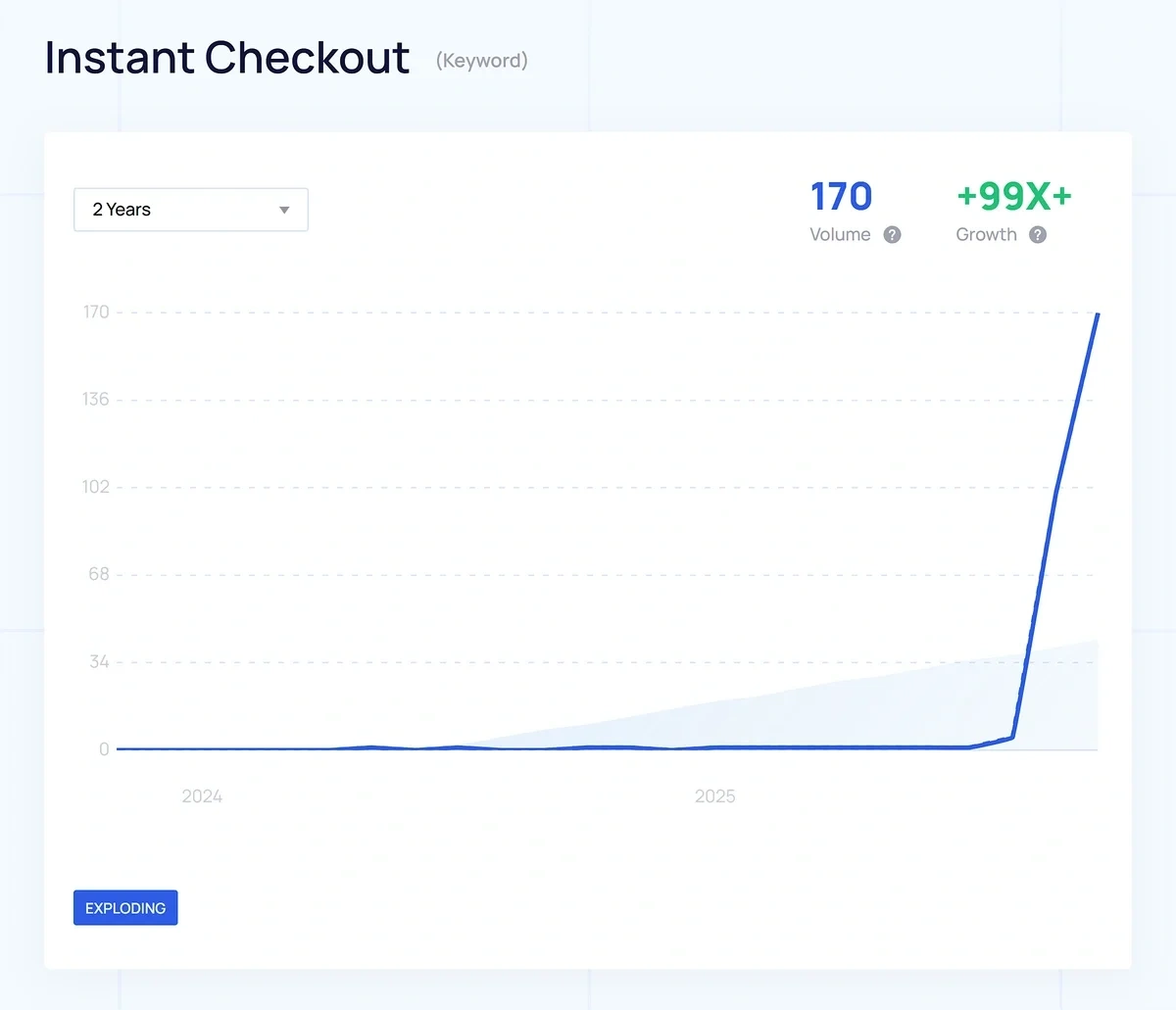
Task: Click the 68 y-axis label
Action: coord(99,574)
